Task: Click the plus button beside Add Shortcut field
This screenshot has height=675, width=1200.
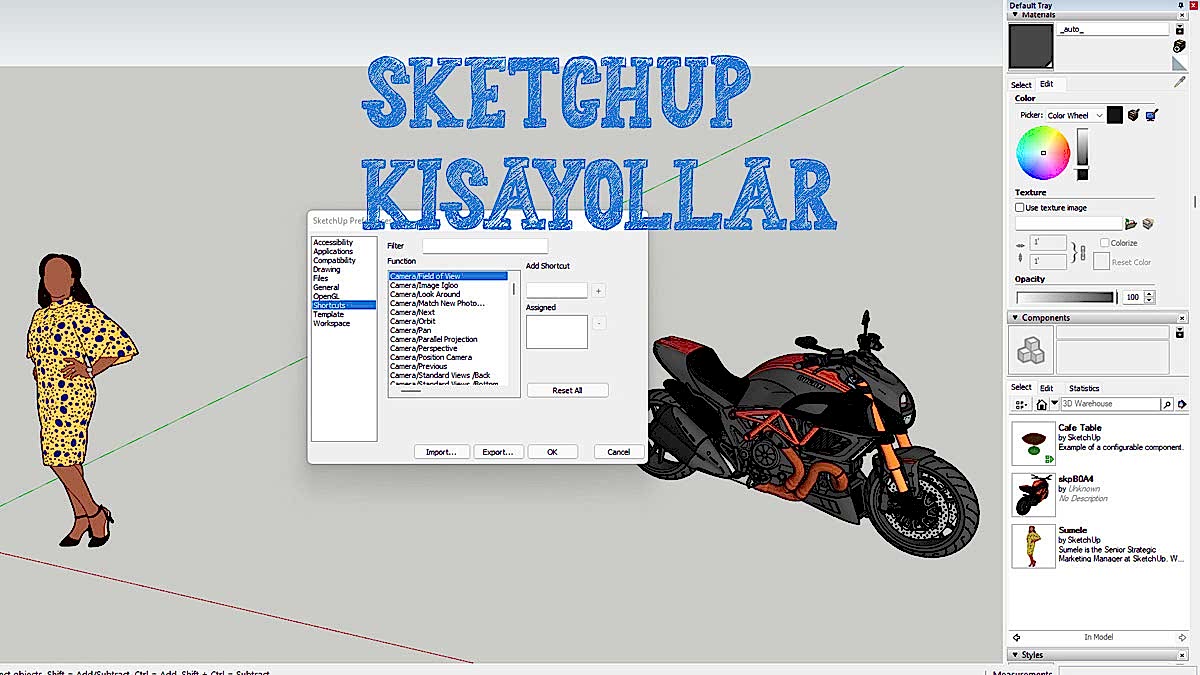Action: pos(598,291)
